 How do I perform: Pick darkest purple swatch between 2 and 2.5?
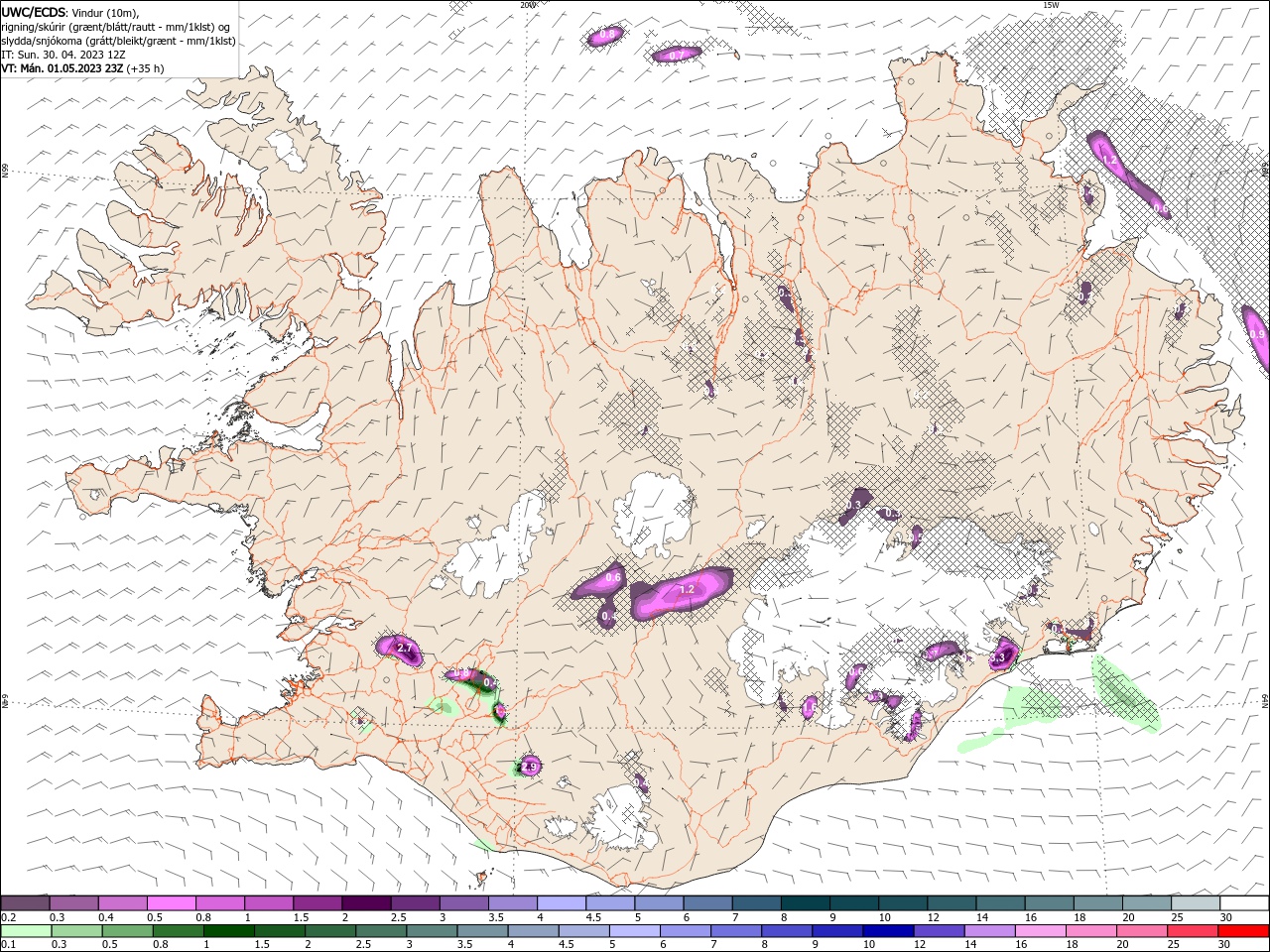coord(365,902)
